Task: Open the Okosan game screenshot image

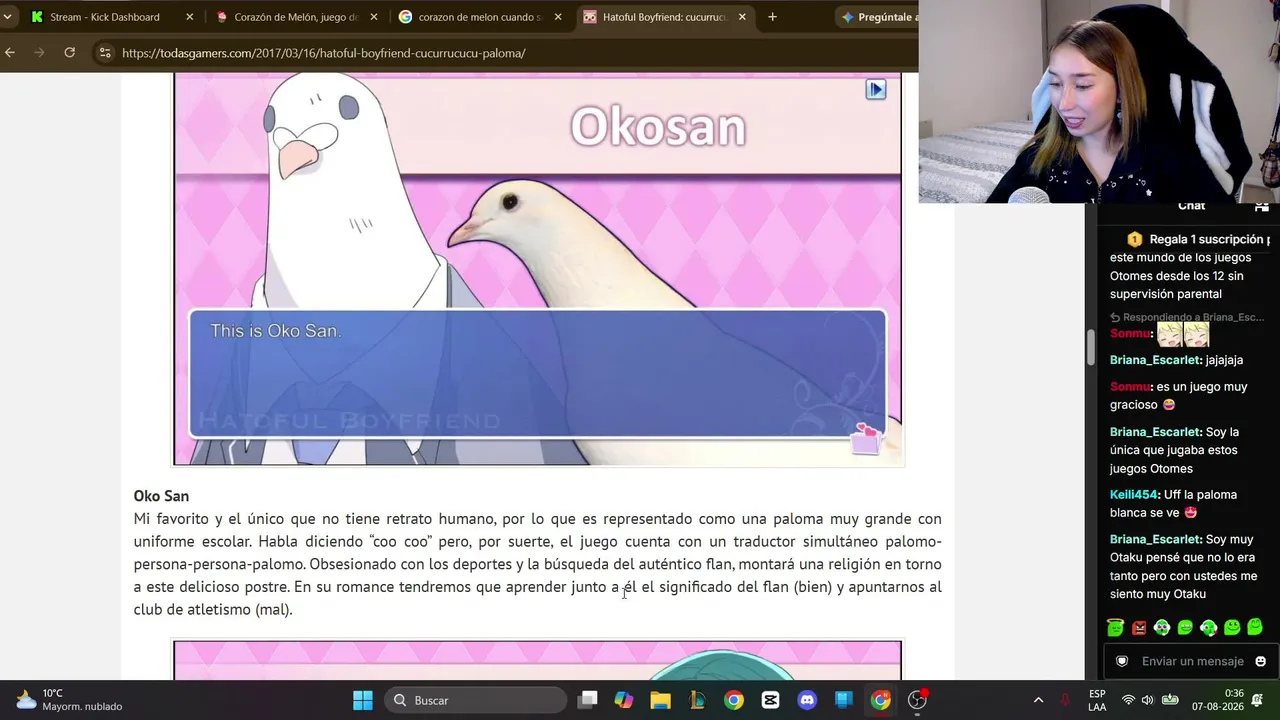Action: (538, 270)
